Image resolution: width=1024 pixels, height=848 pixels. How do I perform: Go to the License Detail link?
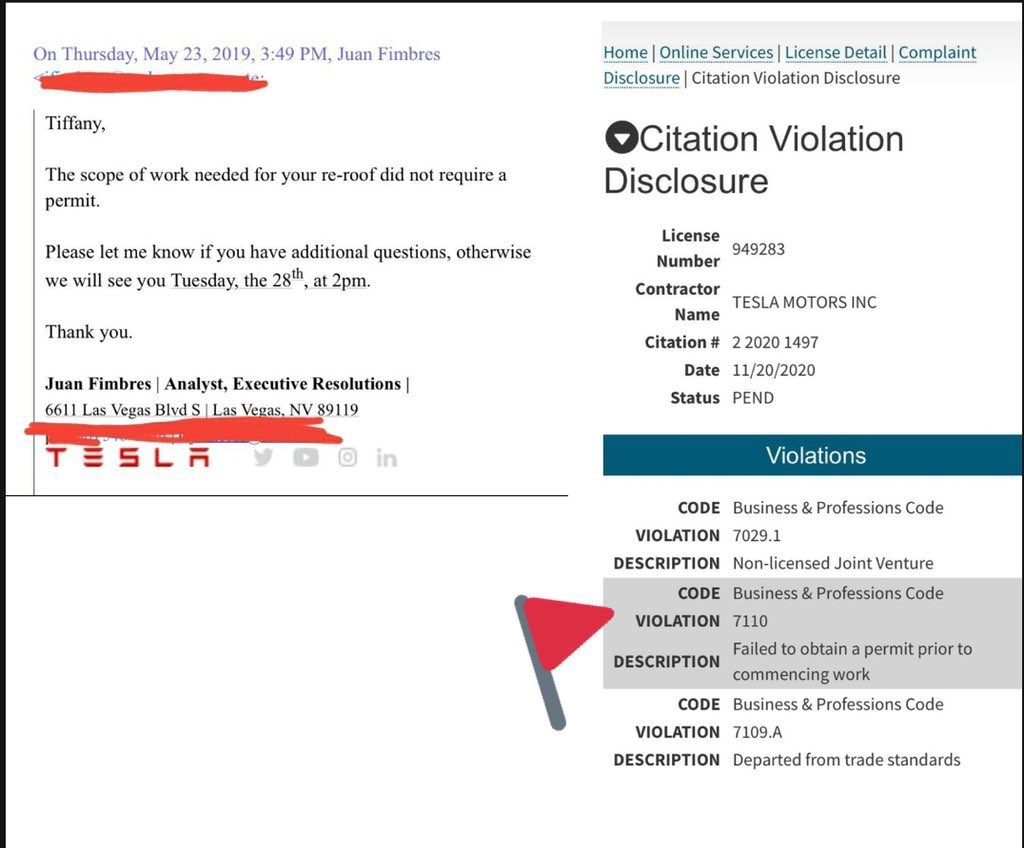tap(835, 52)
